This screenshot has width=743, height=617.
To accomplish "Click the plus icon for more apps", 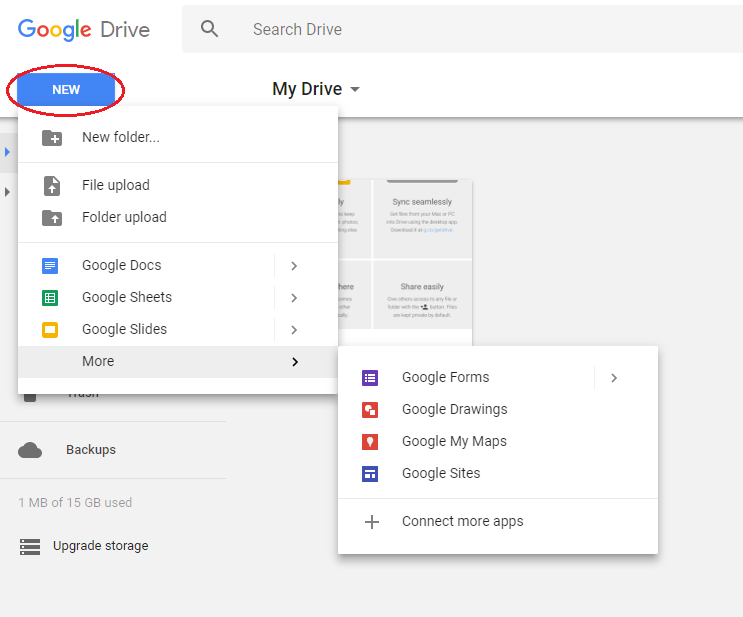I will point(372,522).
